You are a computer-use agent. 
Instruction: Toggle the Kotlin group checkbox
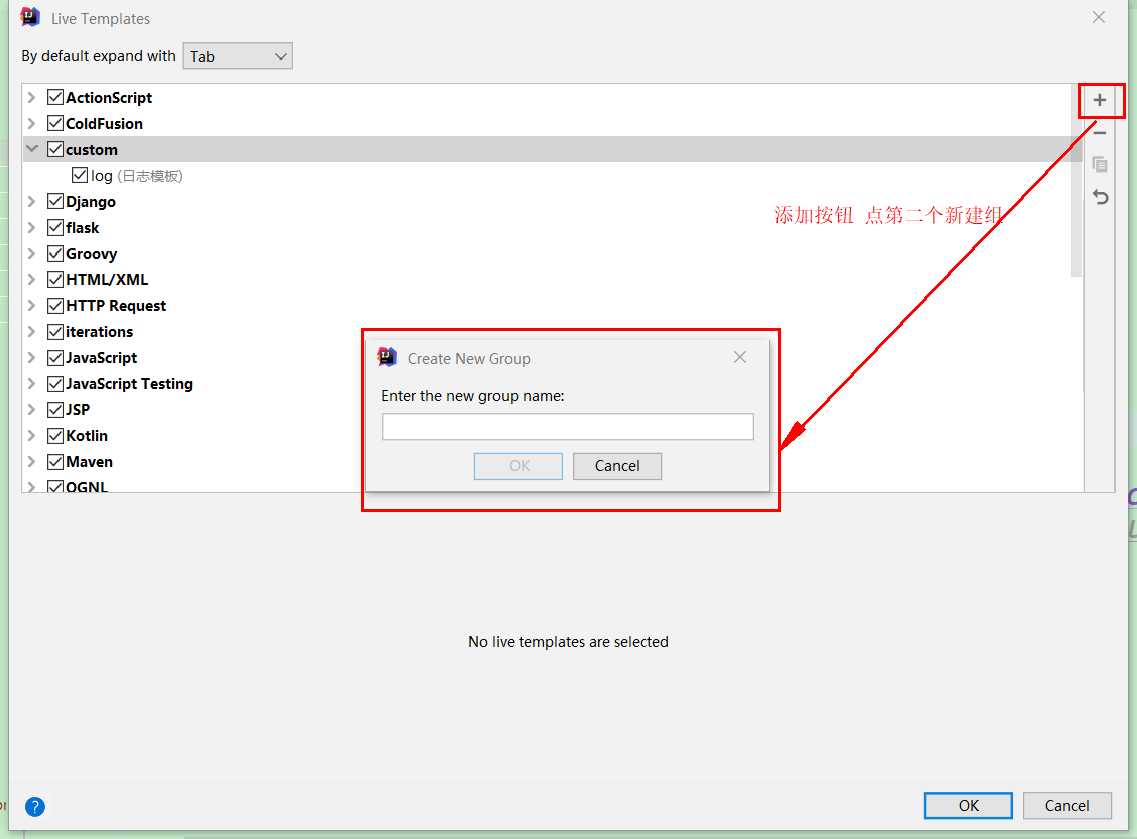(x=55, y=436)
